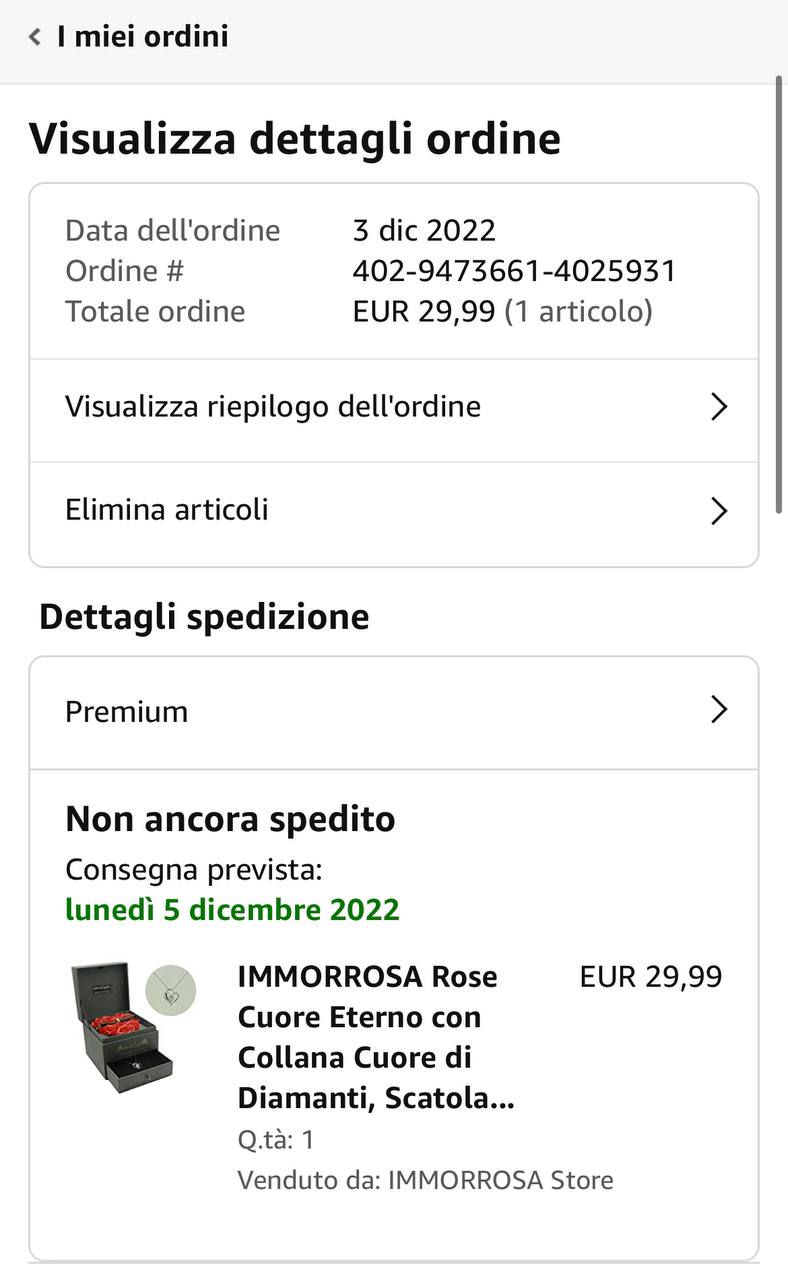This screenshot has height=1280, width=788.
Task: Tap the back arrow beside I miei ordini
Action: coord(35,37)
